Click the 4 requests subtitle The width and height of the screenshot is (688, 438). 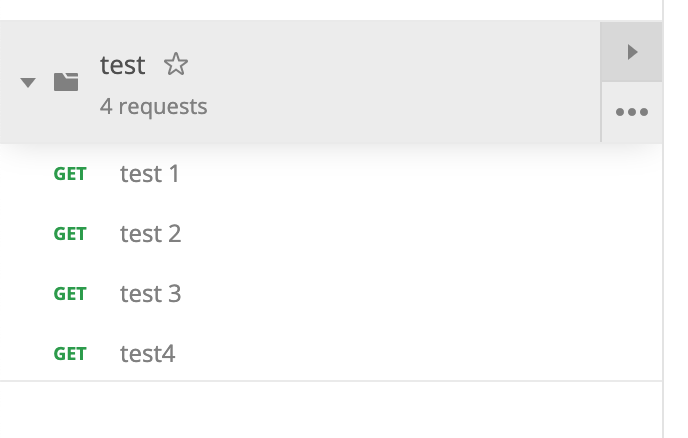(154, 107)
